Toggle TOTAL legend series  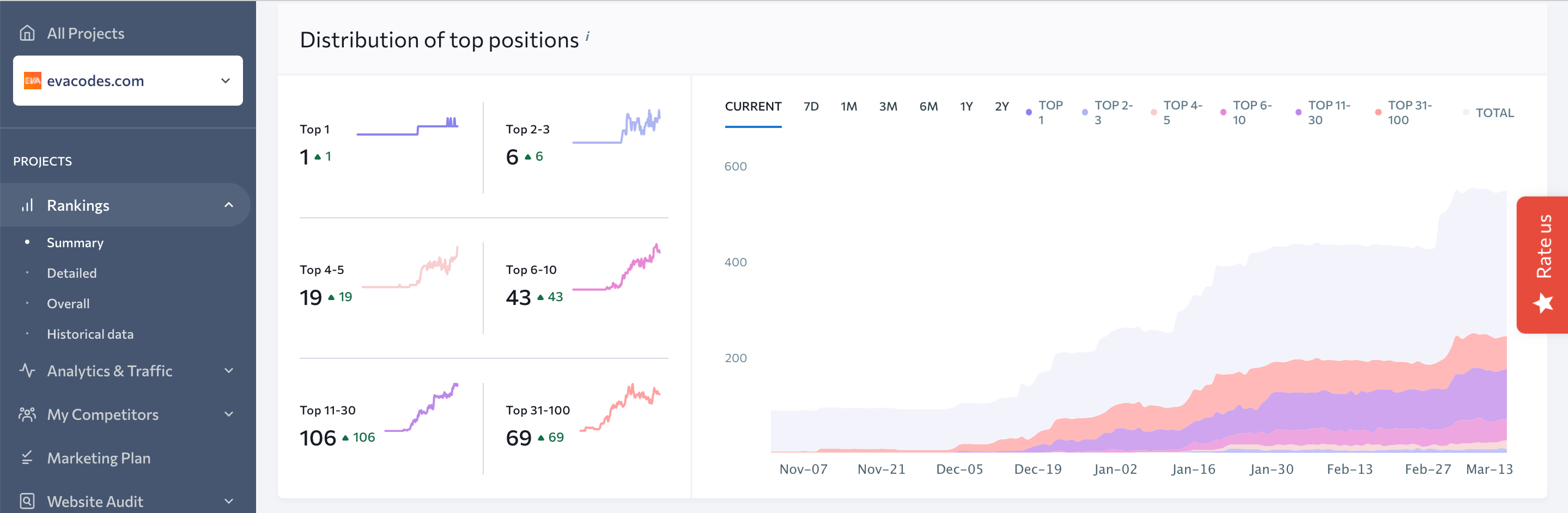coord(1488,113)
